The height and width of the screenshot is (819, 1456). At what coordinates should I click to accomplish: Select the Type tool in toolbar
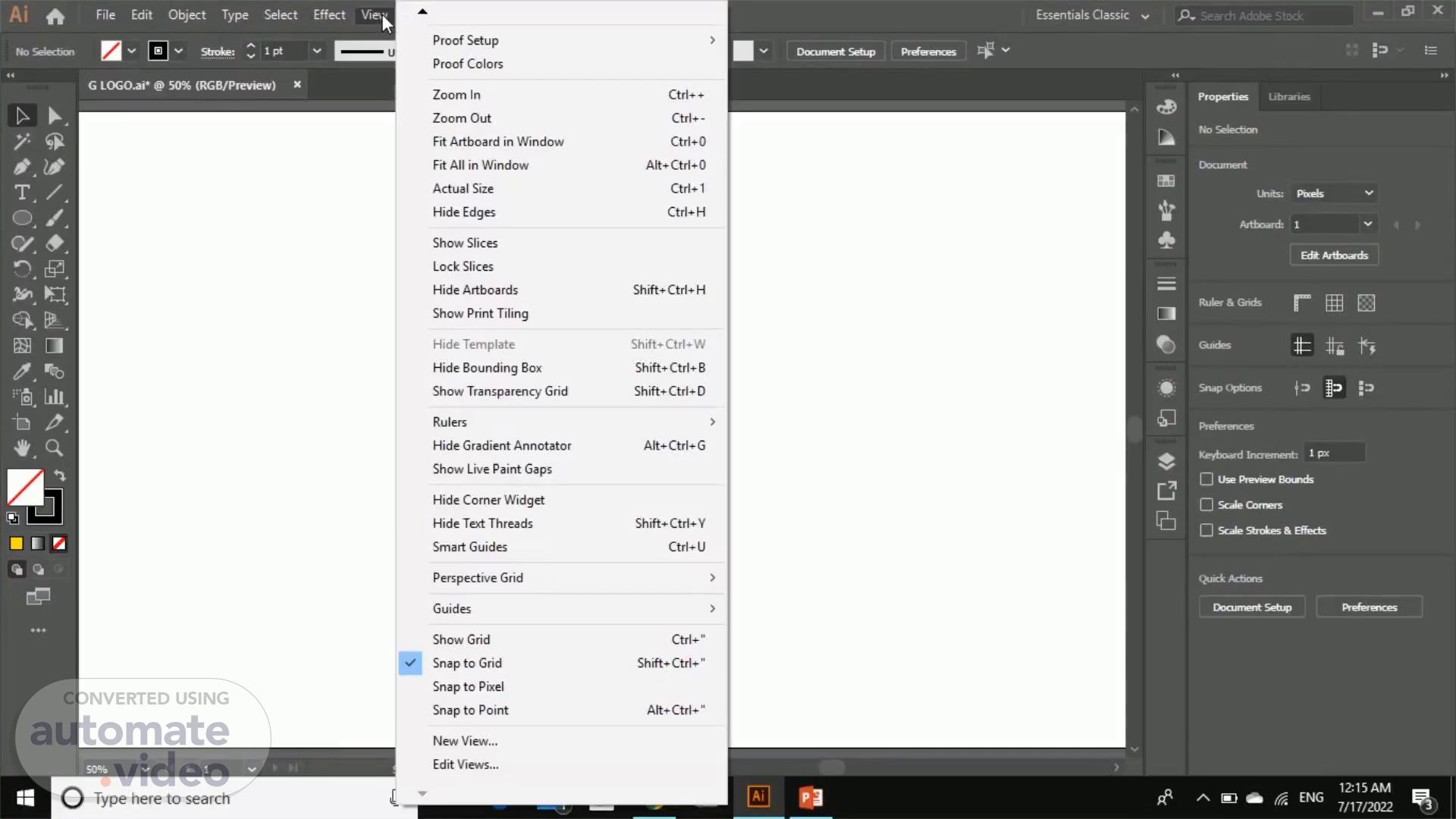pyautogui.click(x=22, y=193)
